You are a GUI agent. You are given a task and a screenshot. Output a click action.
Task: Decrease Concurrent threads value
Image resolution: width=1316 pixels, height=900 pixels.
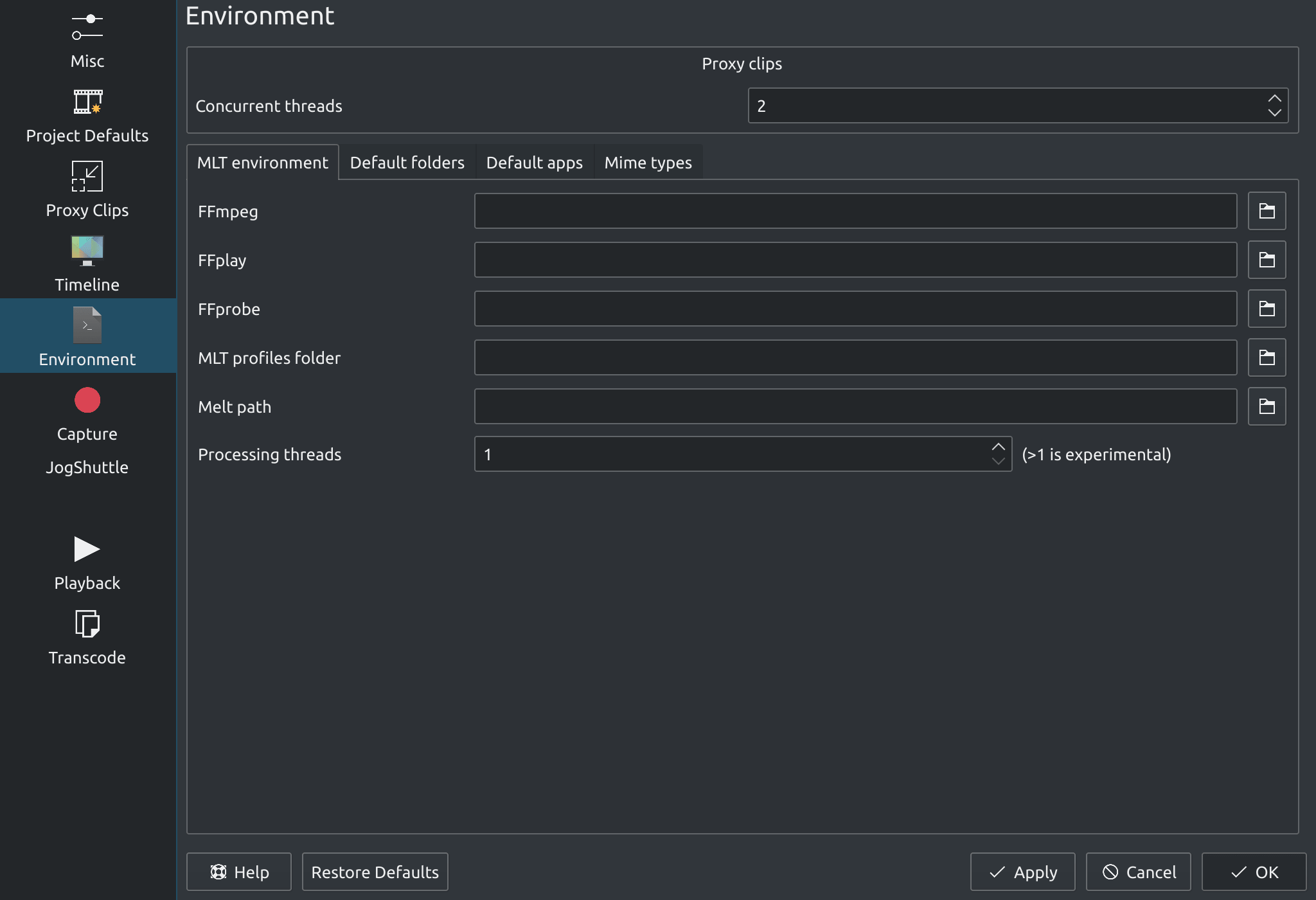coord(1274,113)
